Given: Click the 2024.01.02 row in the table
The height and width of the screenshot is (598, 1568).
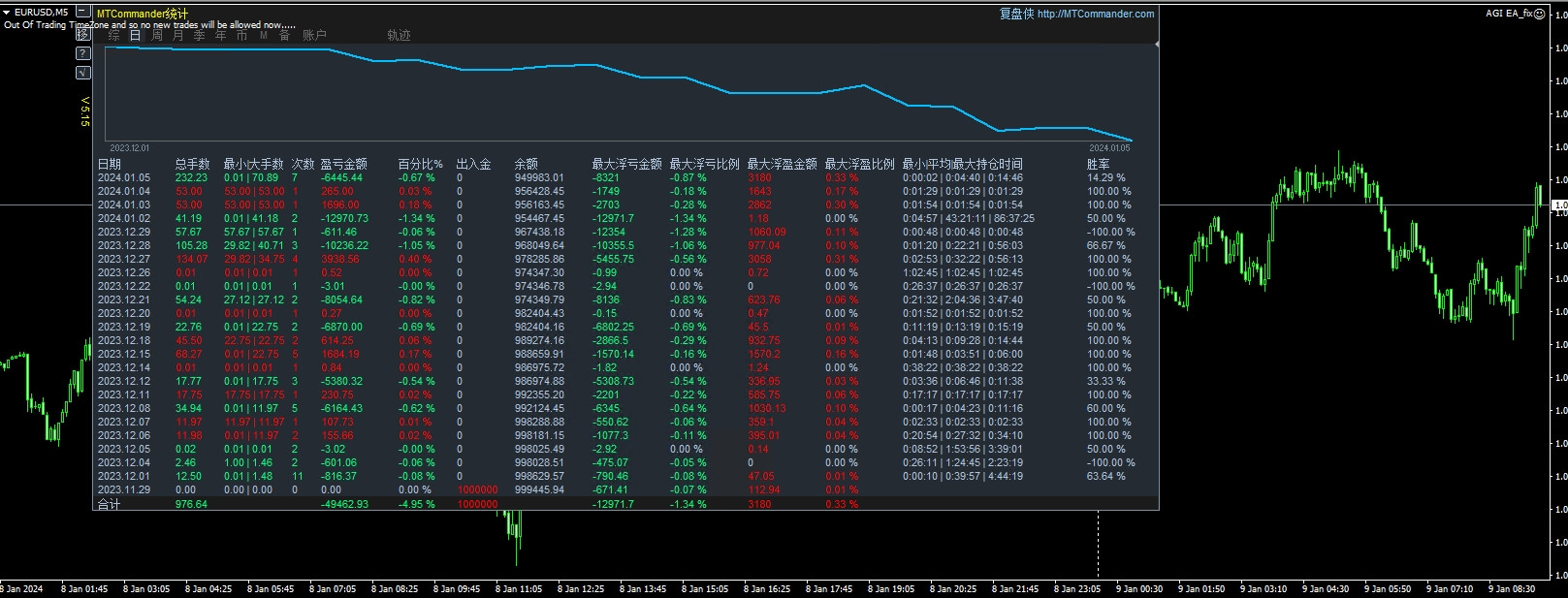Looking at the screenshot, I should [x=123, y=218].
